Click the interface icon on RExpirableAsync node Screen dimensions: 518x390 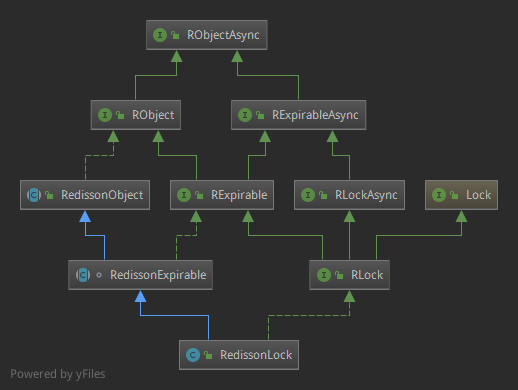coord(245,115)
